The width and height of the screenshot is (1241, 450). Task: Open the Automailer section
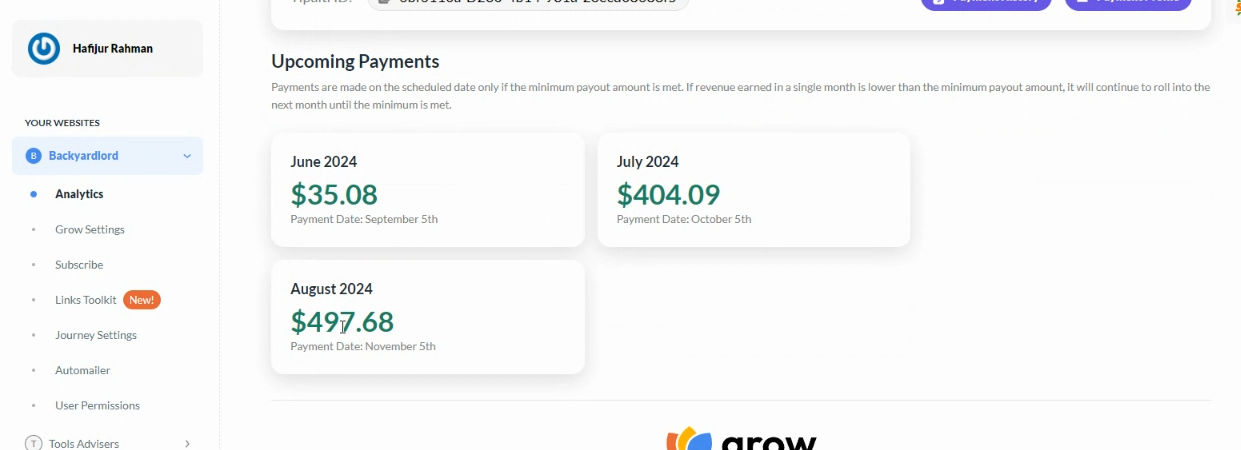click(83, 370)
